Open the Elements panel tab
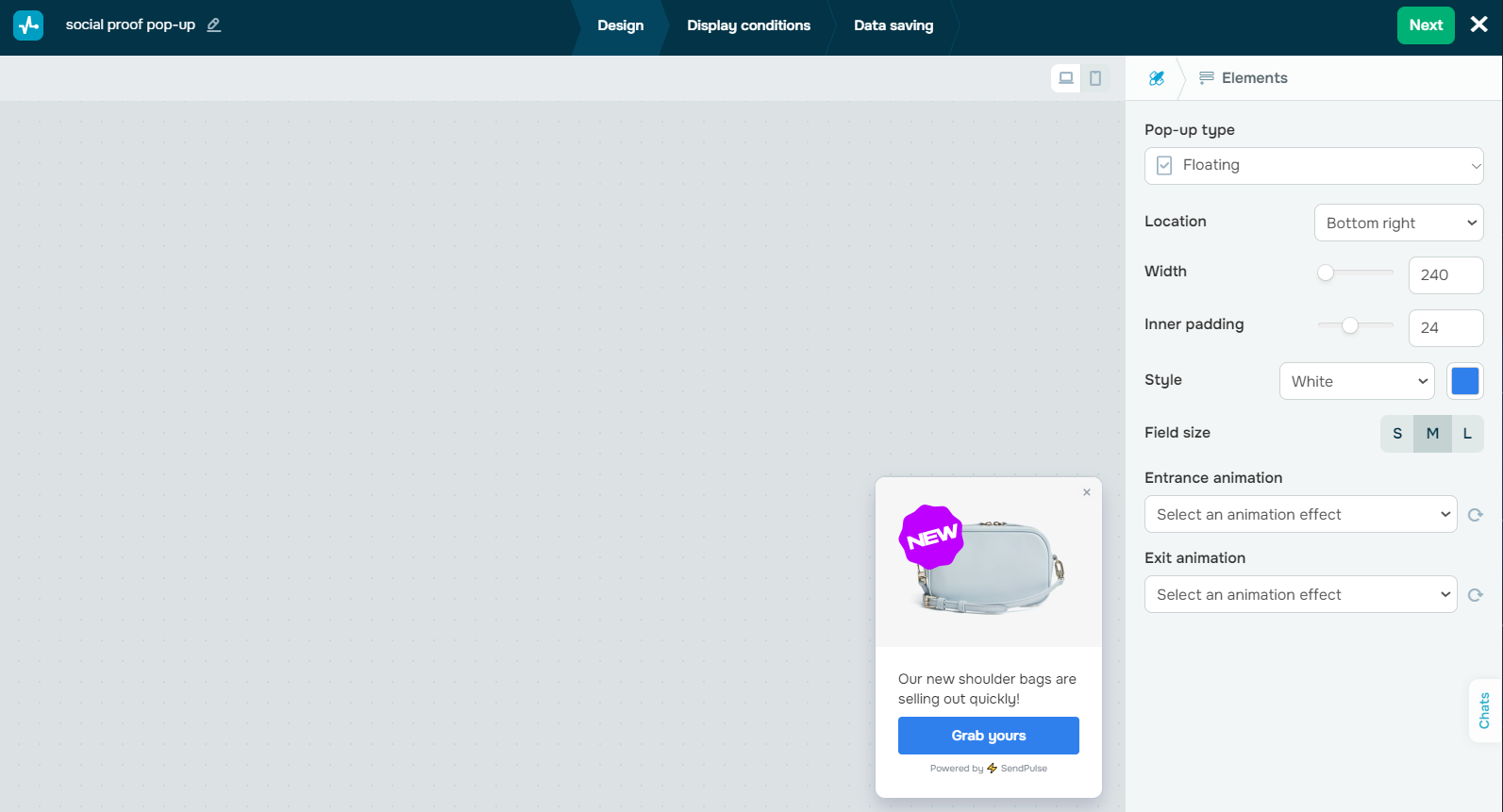The width and height of the screenshot is (1503, 812). click(x=1244, y=78)
